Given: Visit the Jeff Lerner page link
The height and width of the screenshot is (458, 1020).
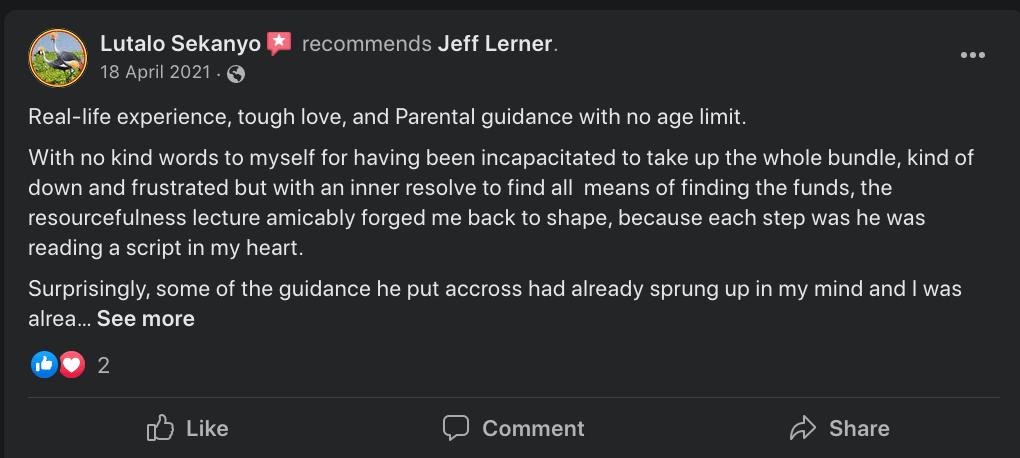Looking at the screenshot, I should tap(495, 44).
